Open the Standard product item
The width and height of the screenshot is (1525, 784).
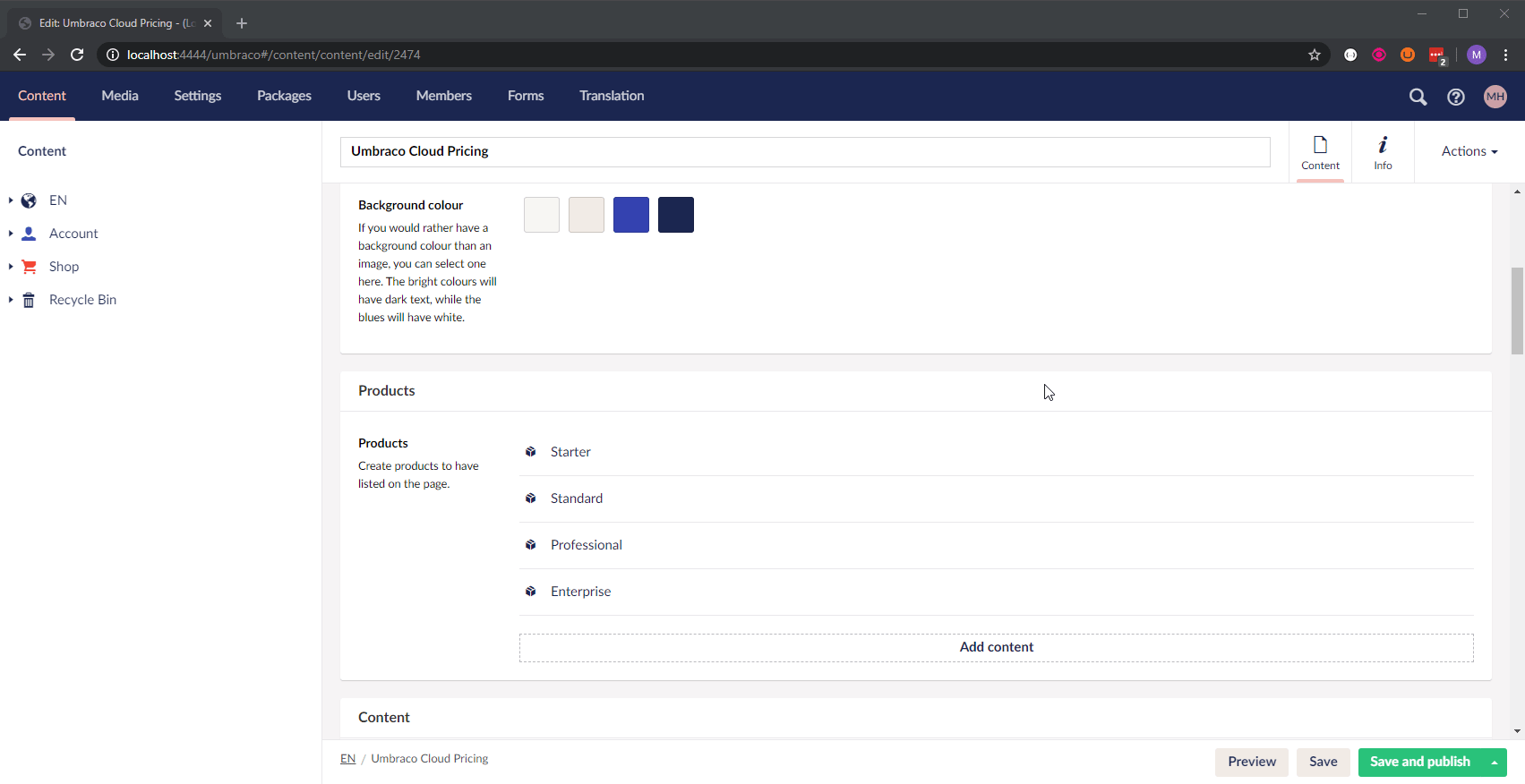(x=997, y=499)
